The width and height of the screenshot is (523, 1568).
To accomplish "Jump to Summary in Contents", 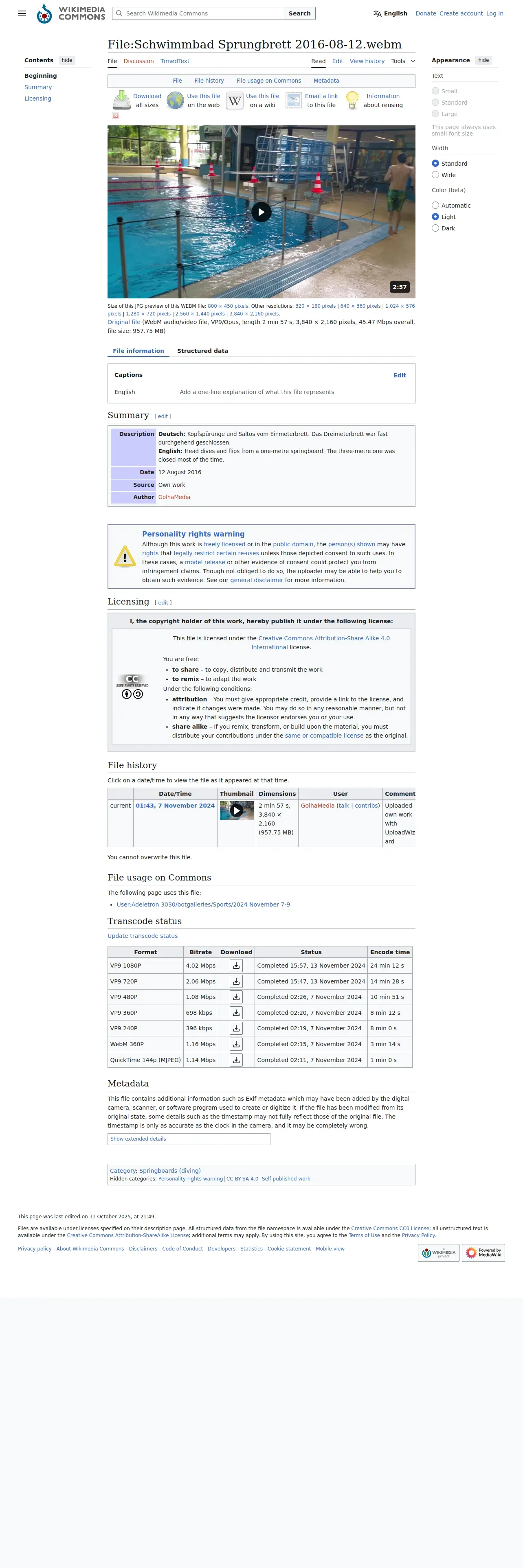I will (38, 87).
